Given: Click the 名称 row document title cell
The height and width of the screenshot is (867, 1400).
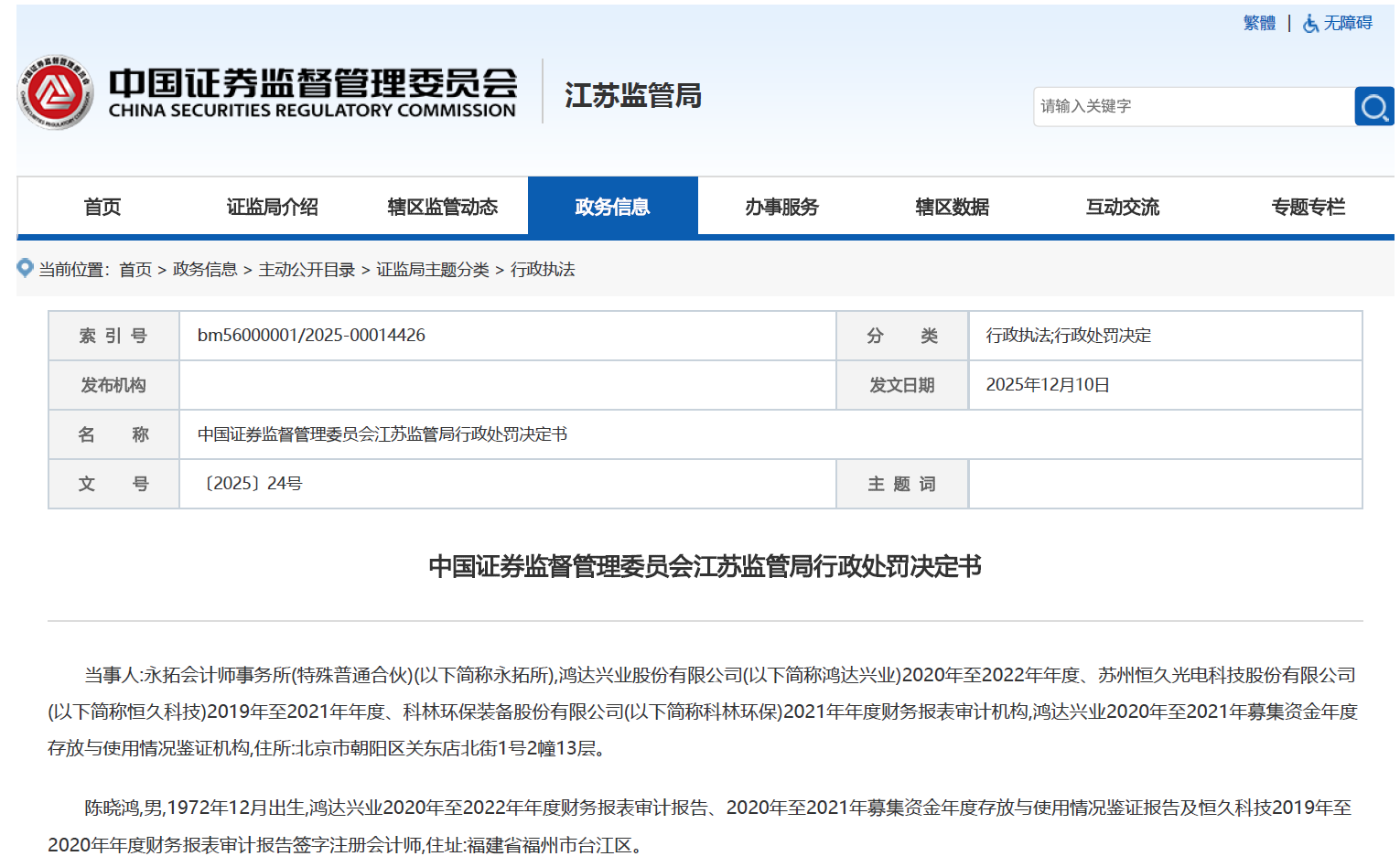Looking at the screenshot, I should click(x=770, y=434).
